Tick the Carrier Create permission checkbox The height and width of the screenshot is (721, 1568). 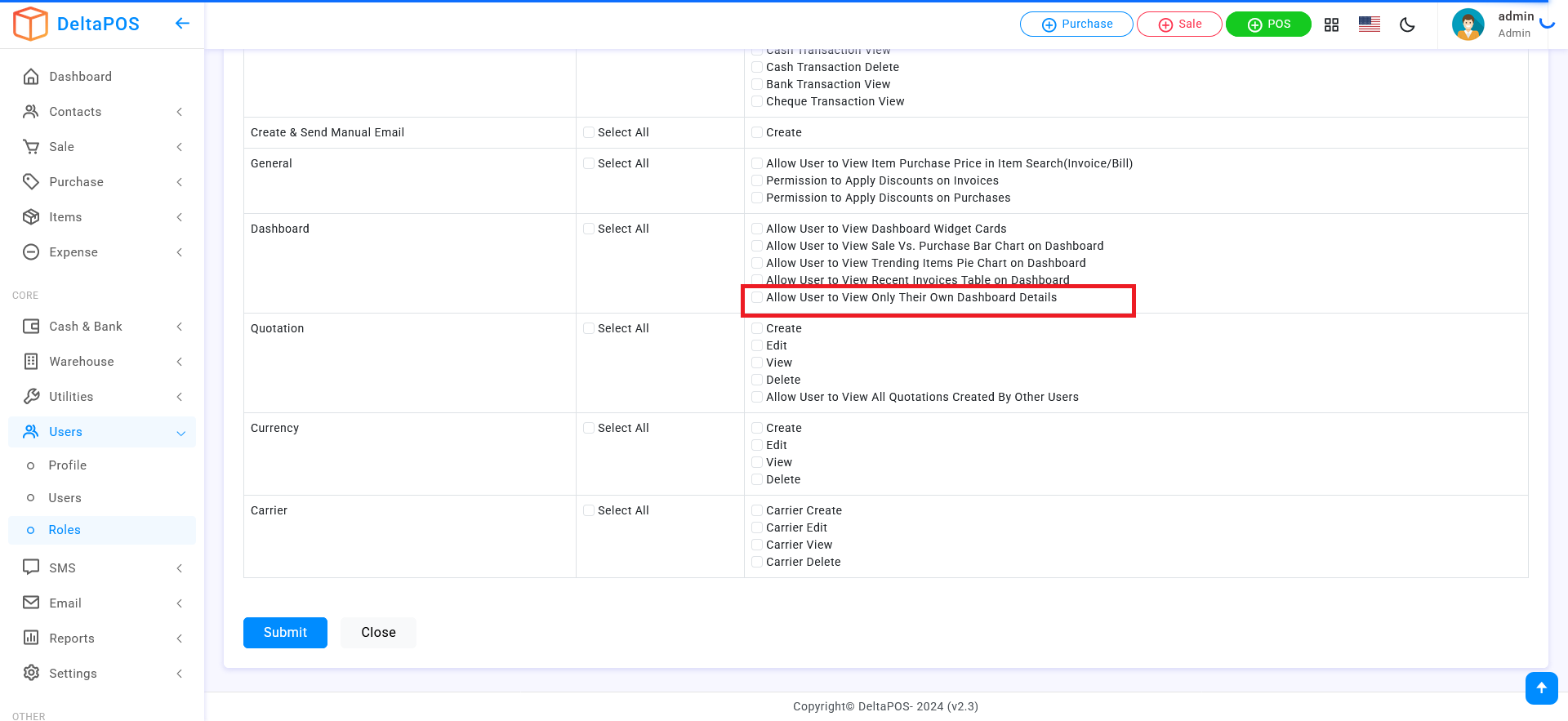pyautogui.click(x=757, y=510)
